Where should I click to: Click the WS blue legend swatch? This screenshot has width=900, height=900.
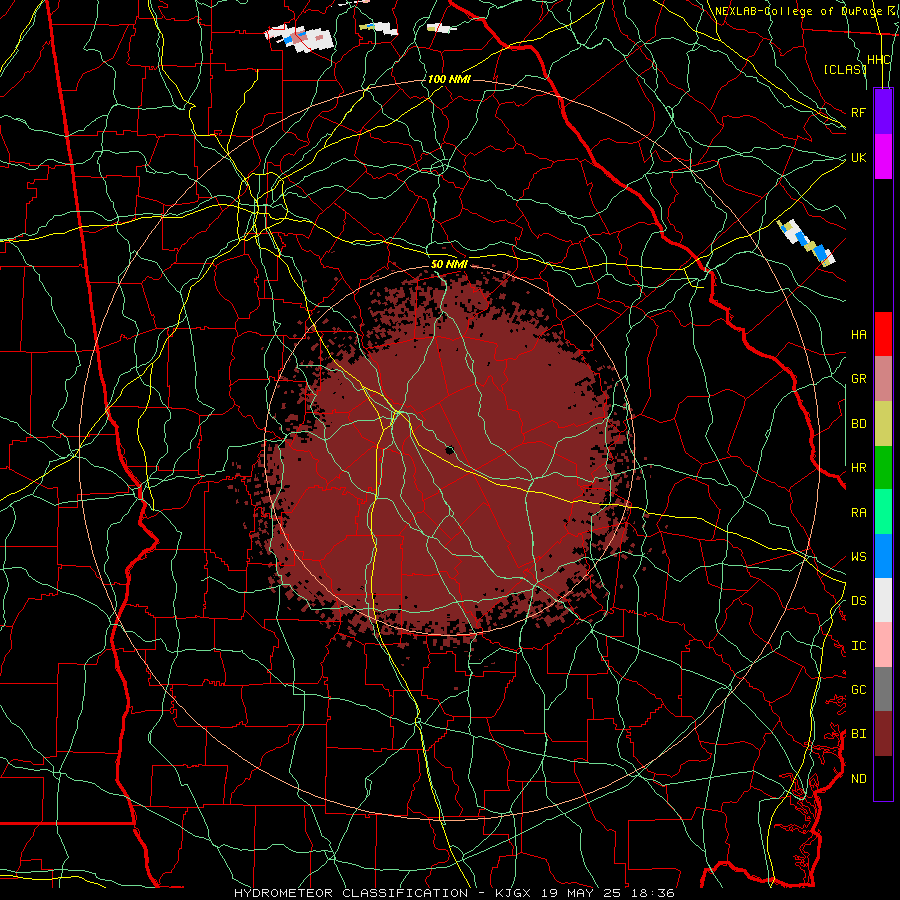click(883, 556)
